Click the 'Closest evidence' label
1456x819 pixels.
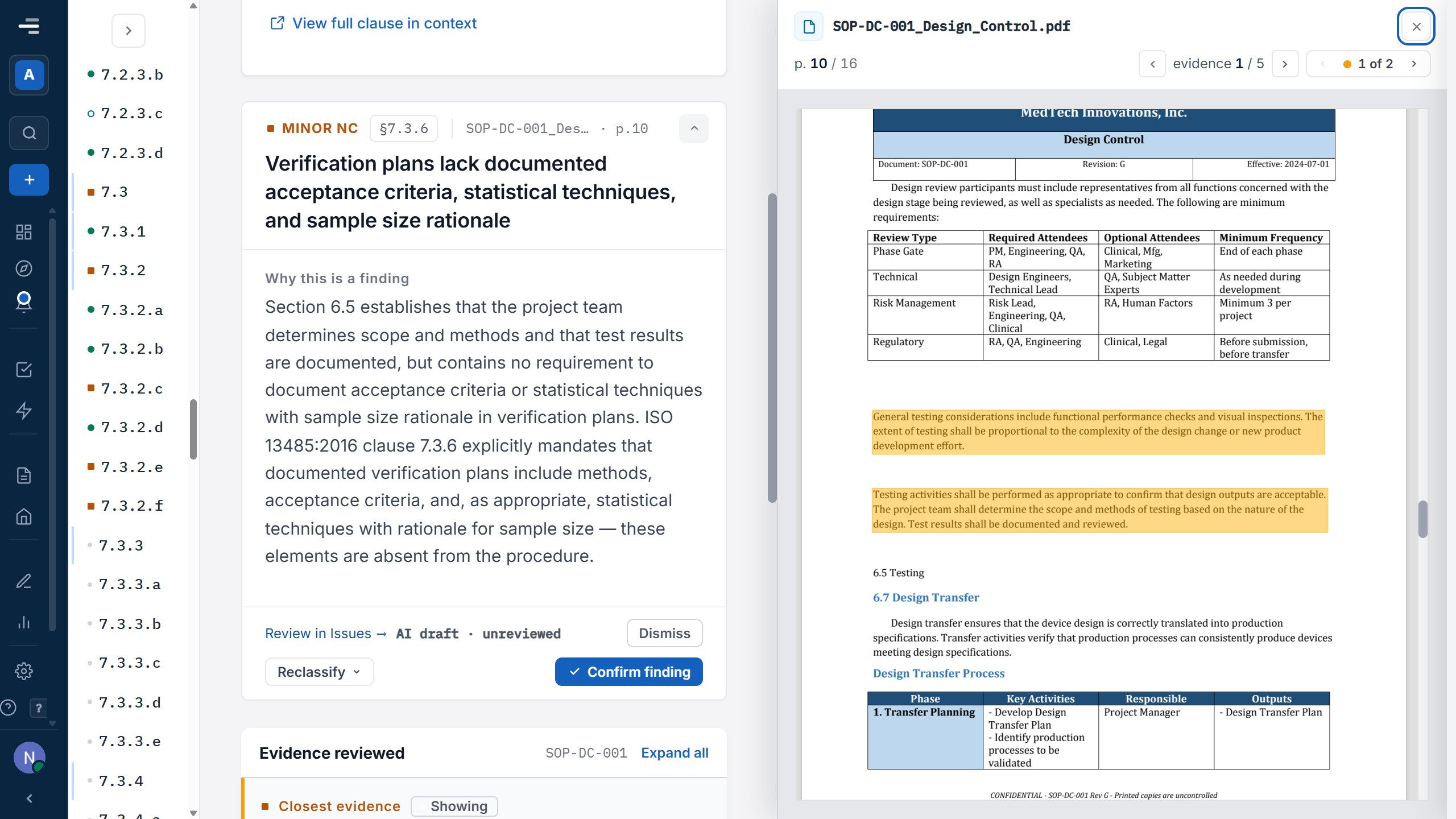pos(339,806)
